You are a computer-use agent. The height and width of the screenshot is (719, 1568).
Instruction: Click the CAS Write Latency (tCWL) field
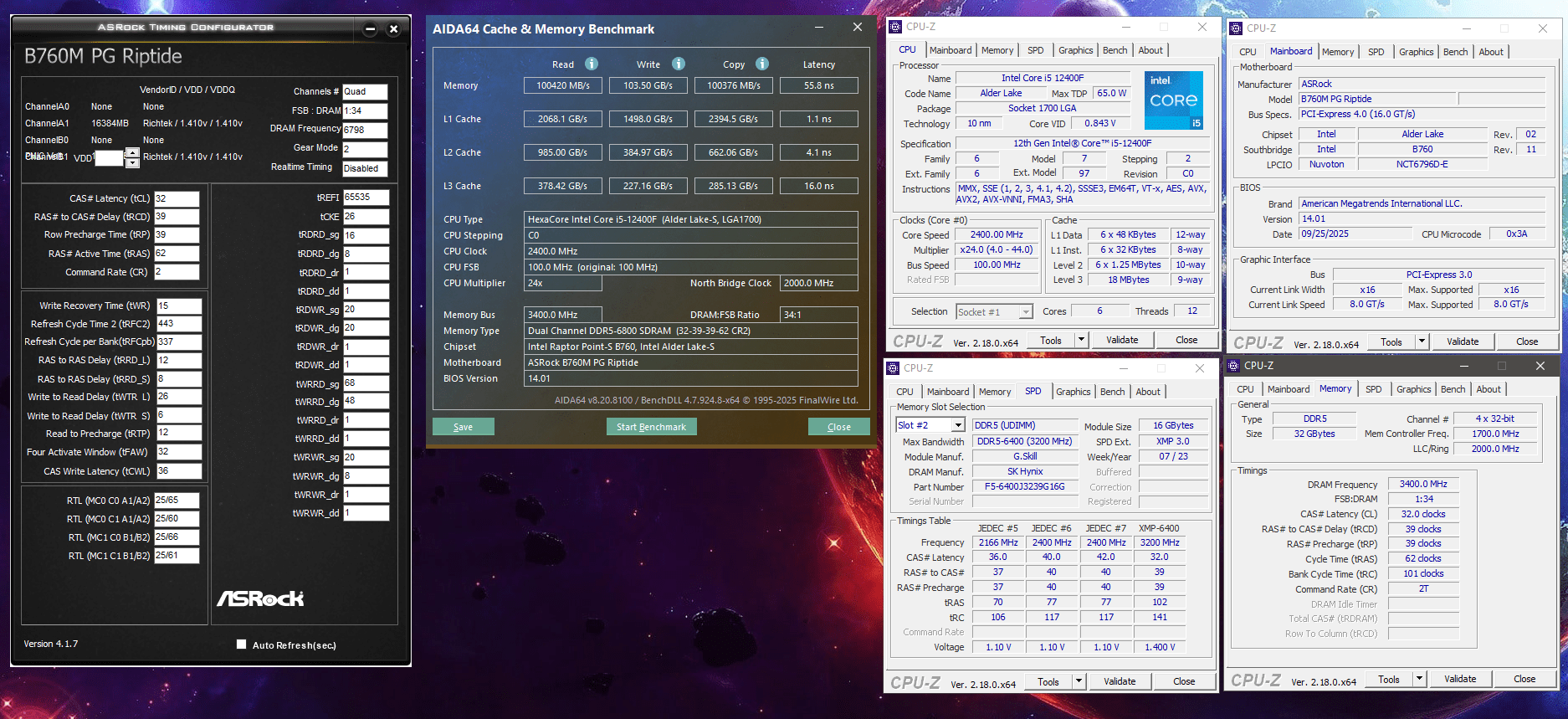tap(179, 471)
